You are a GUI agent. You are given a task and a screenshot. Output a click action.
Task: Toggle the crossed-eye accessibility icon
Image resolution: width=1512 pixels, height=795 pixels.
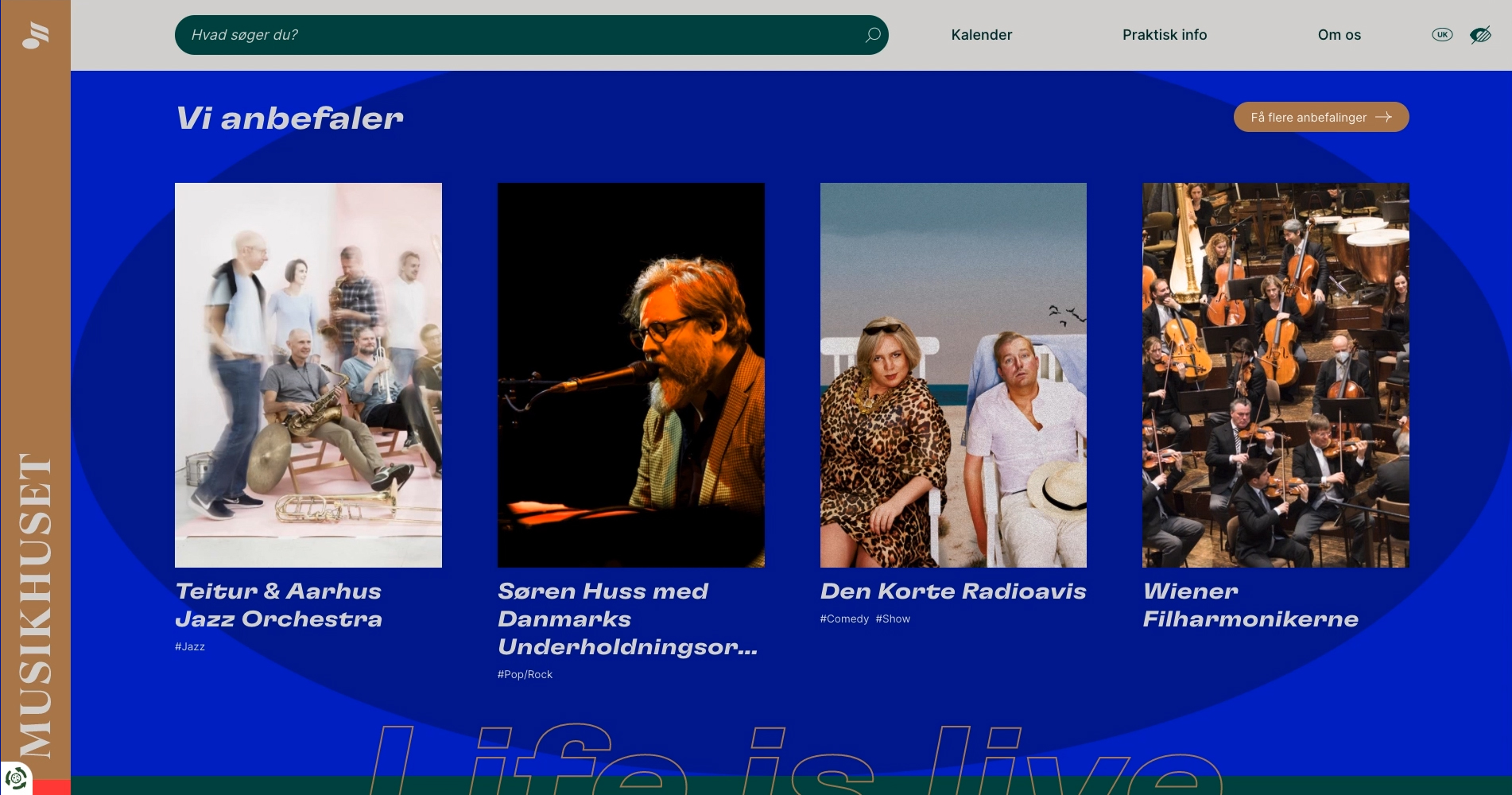click(x=1480, y=35)
